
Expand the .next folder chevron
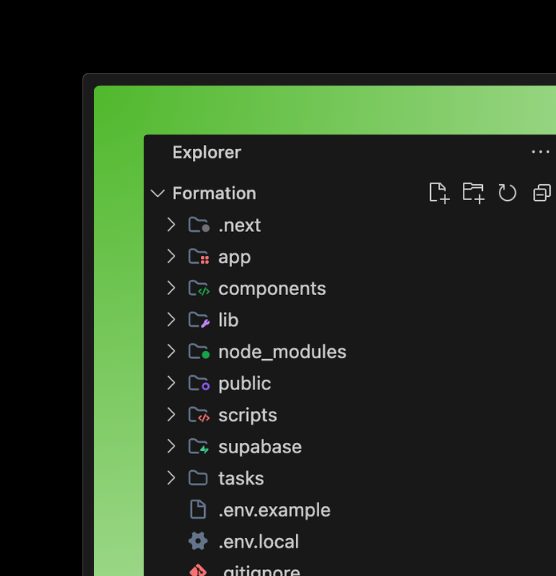pos(171,224)
